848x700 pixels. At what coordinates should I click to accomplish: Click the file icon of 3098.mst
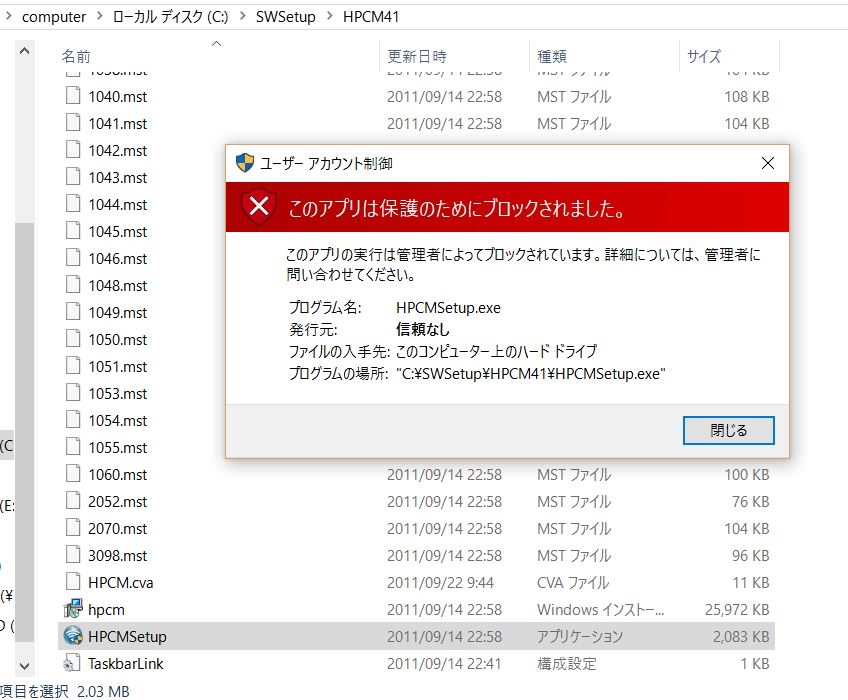click(x=73, y=556)
